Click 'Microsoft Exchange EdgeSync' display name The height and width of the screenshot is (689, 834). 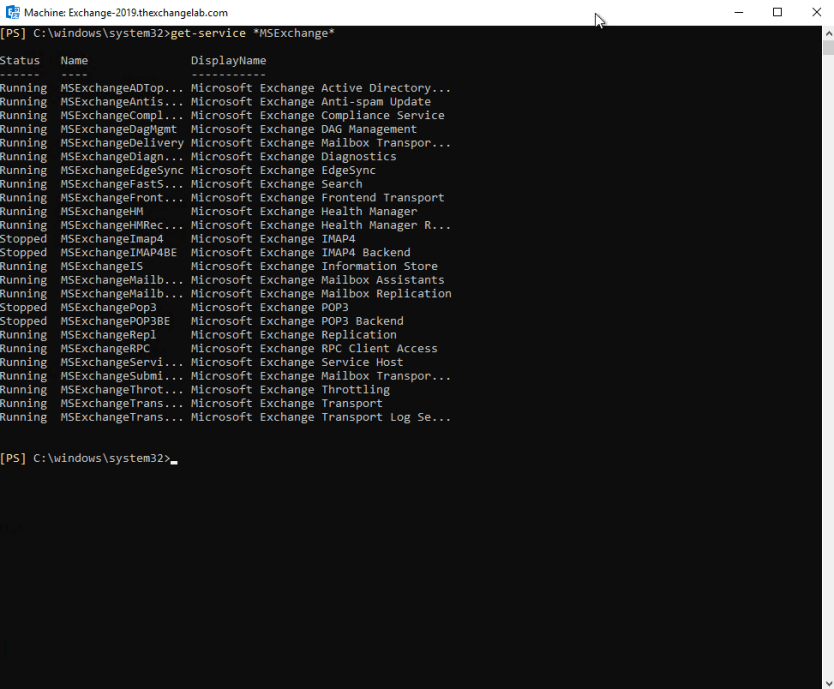[283, 170]
